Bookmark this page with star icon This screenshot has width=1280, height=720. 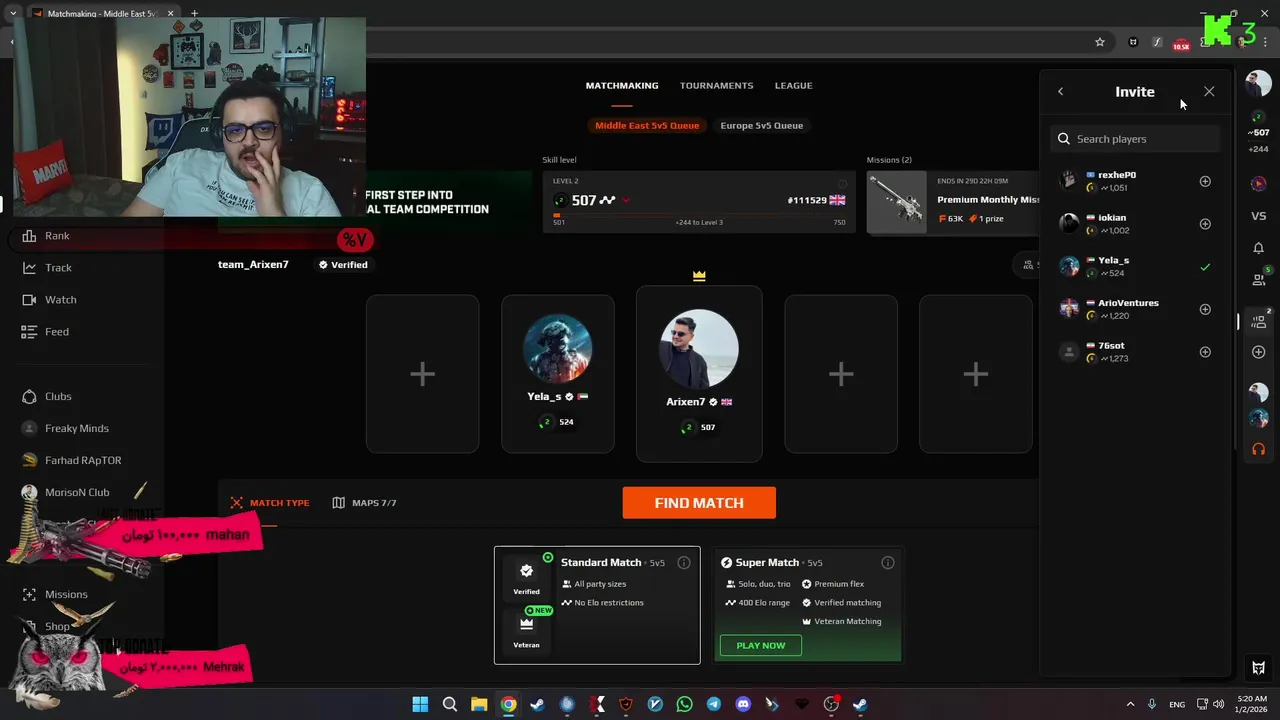point(1100,42)
